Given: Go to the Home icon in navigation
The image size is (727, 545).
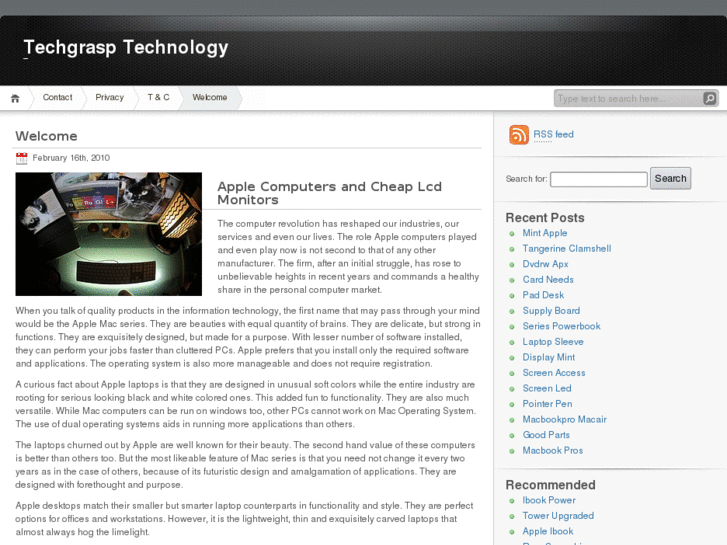Looking at the screenshot, I should click(15, 98).
